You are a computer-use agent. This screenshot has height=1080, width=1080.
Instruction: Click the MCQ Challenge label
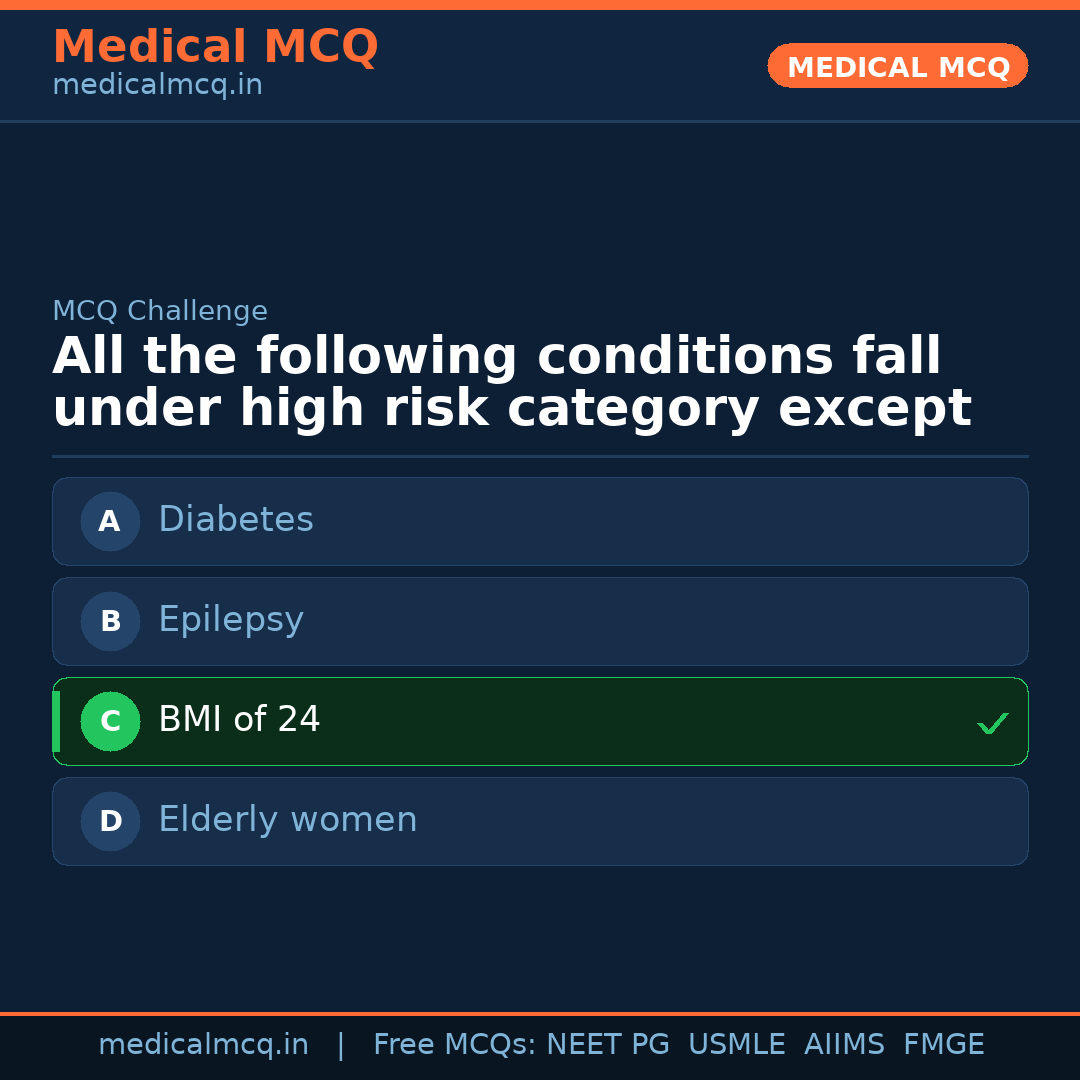[160, 311]
